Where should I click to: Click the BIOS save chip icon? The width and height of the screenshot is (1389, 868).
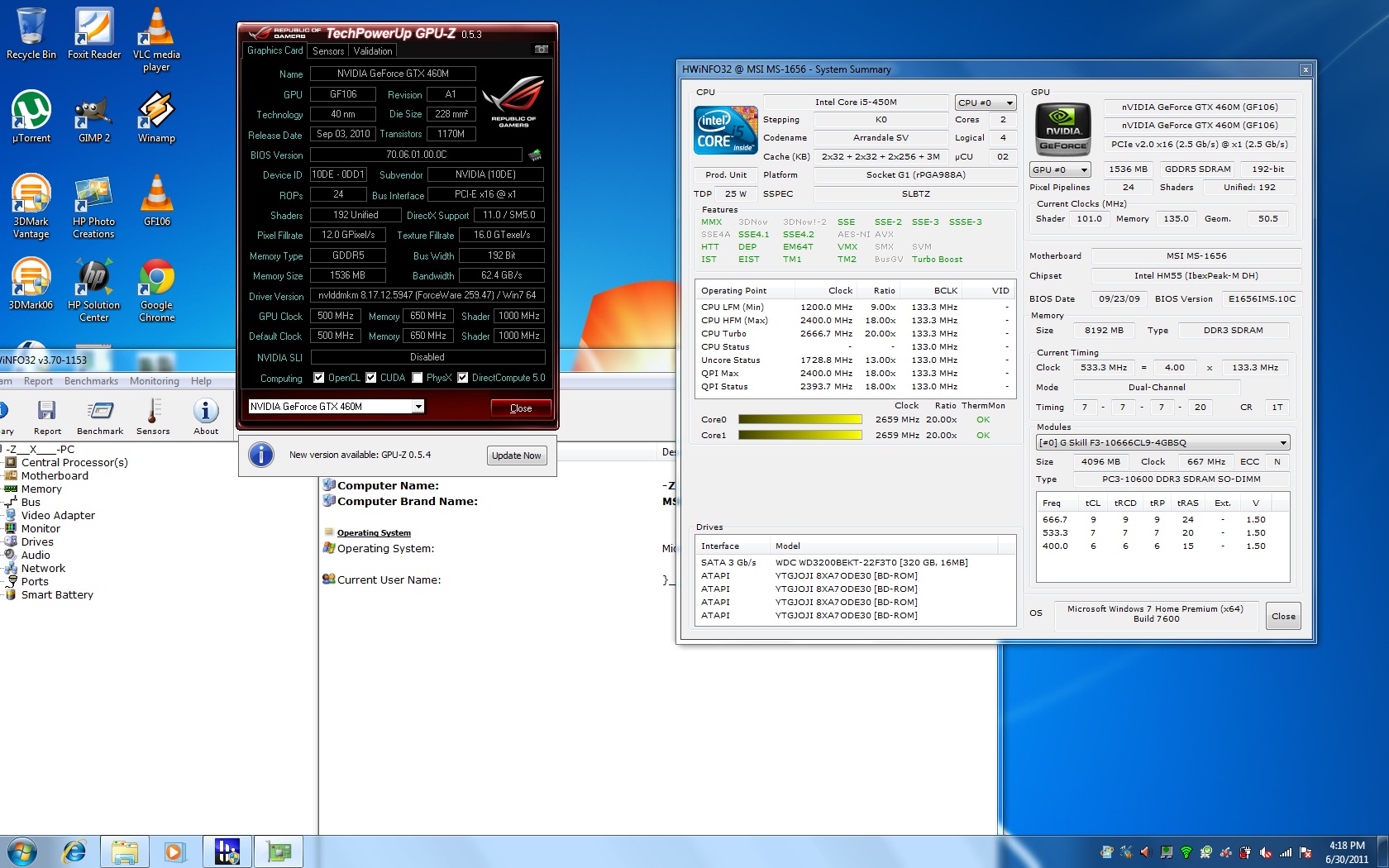tap(535, 155)
